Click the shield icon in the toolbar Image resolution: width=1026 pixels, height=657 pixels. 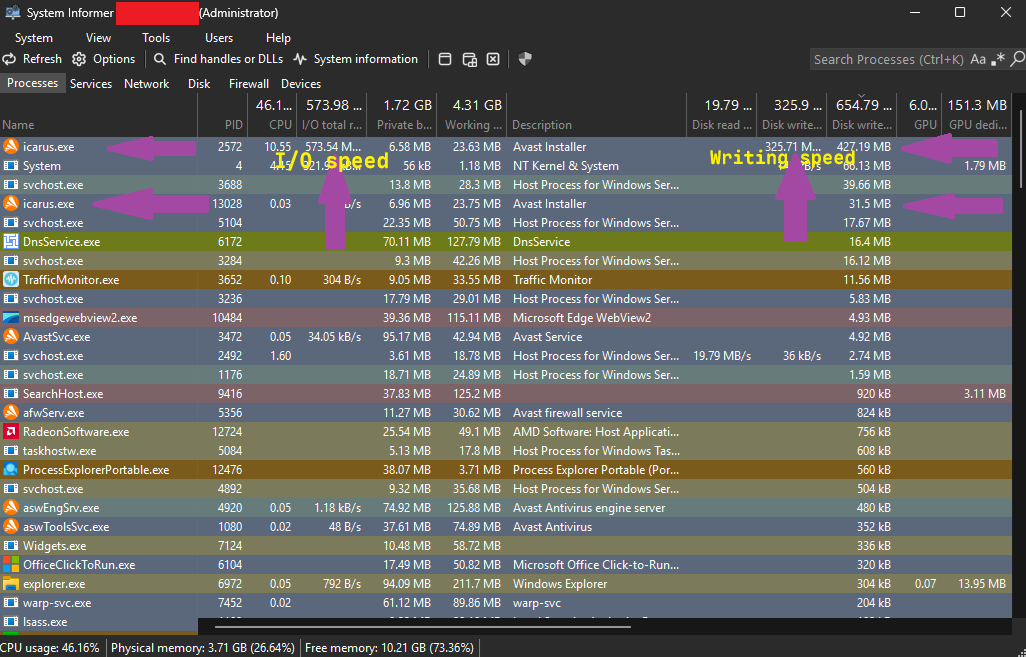click(x=525, y=60)
